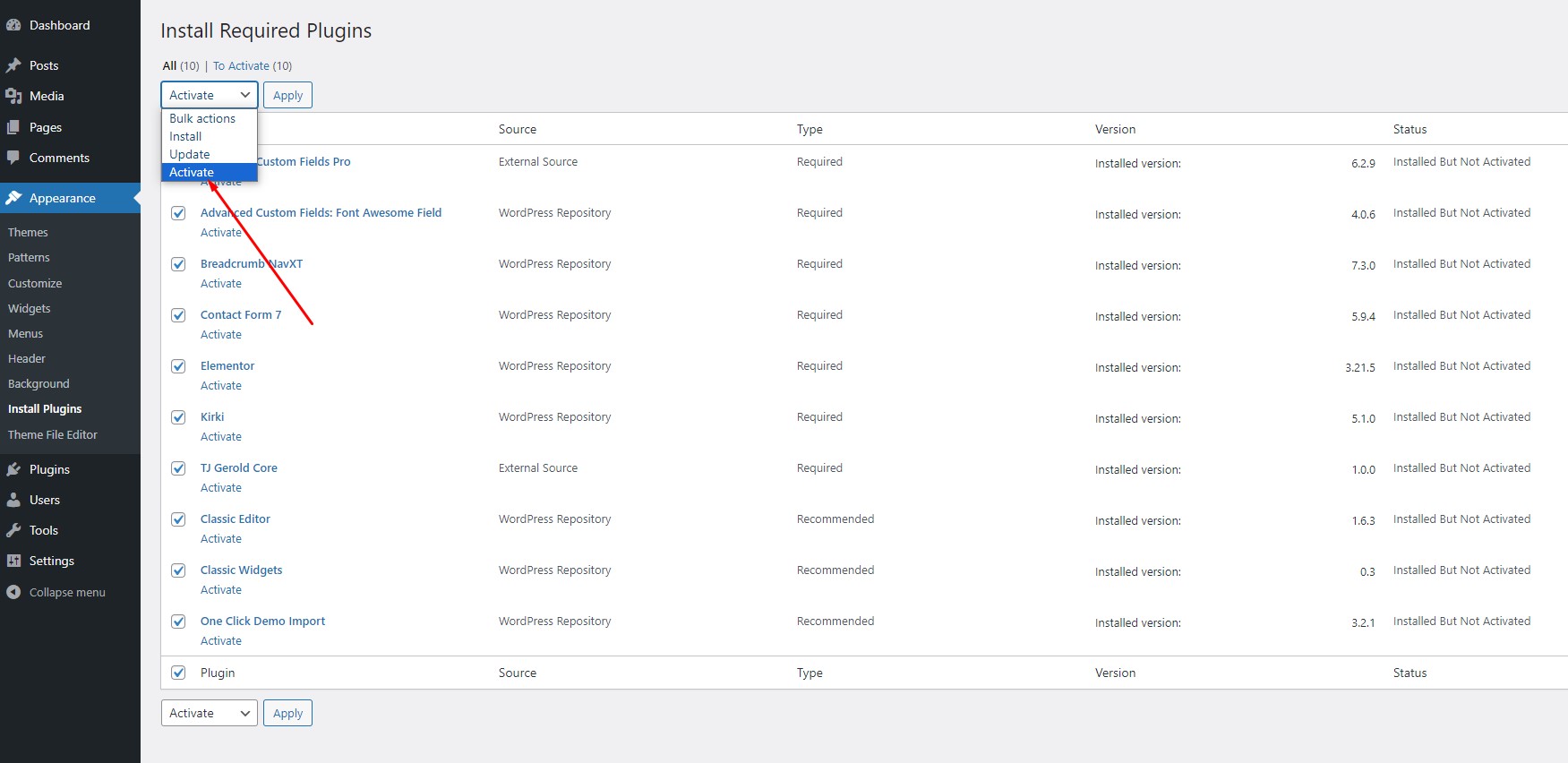The image size is (1568, 763).
Task: Toggle the TJ Gerold Core checkbox
Action: [x=178, y=468]
